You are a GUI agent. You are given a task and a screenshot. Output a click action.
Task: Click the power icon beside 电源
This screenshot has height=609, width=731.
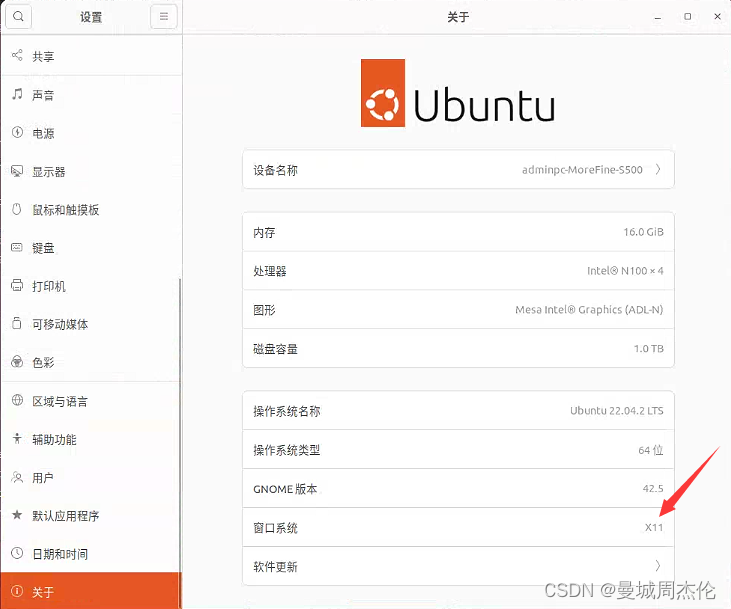[17, 132]
